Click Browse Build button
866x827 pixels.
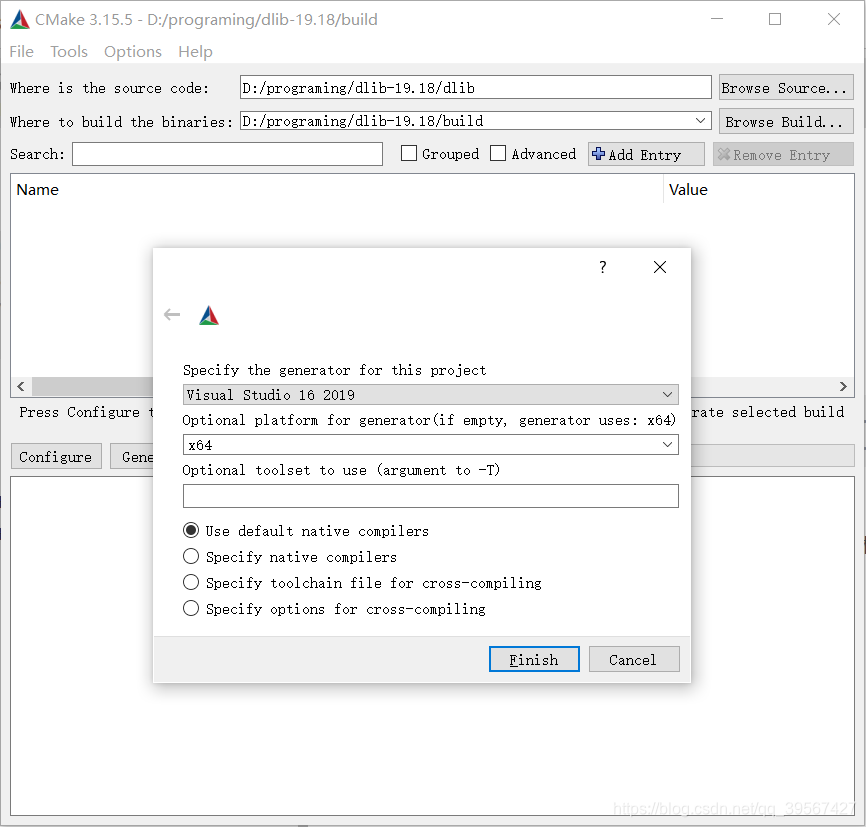[786, 122]
